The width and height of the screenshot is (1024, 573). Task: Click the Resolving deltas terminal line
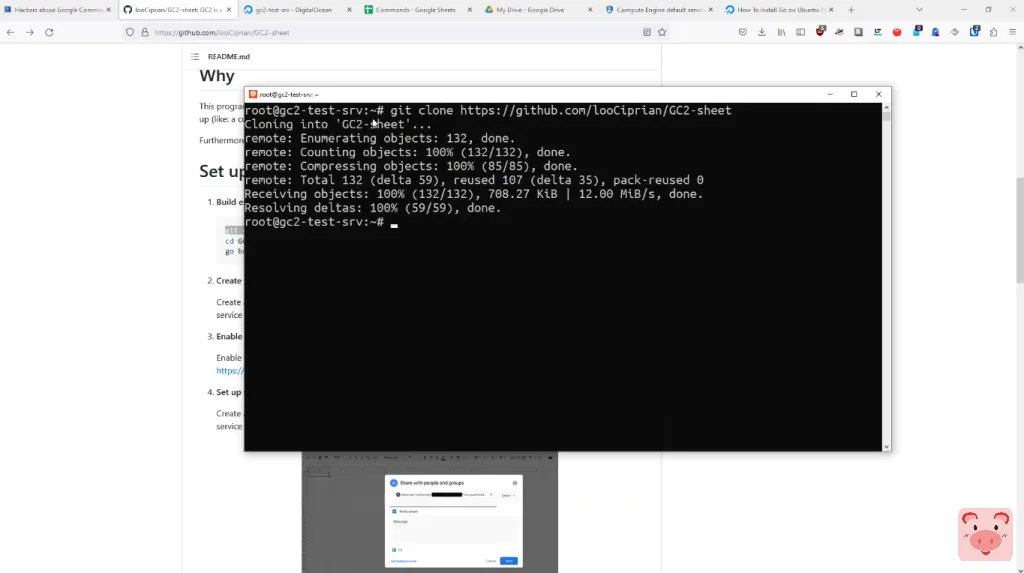pos(373,208)
